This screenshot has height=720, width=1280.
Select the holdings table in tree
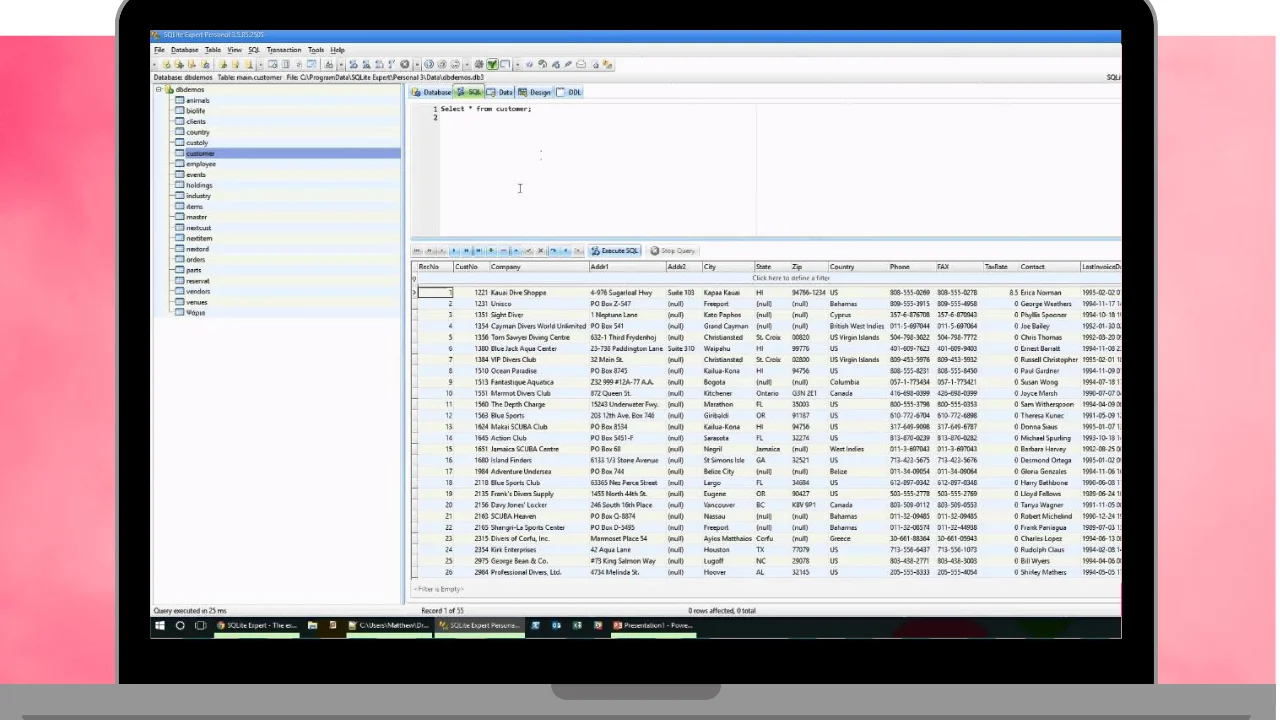[x=199, y=185]
